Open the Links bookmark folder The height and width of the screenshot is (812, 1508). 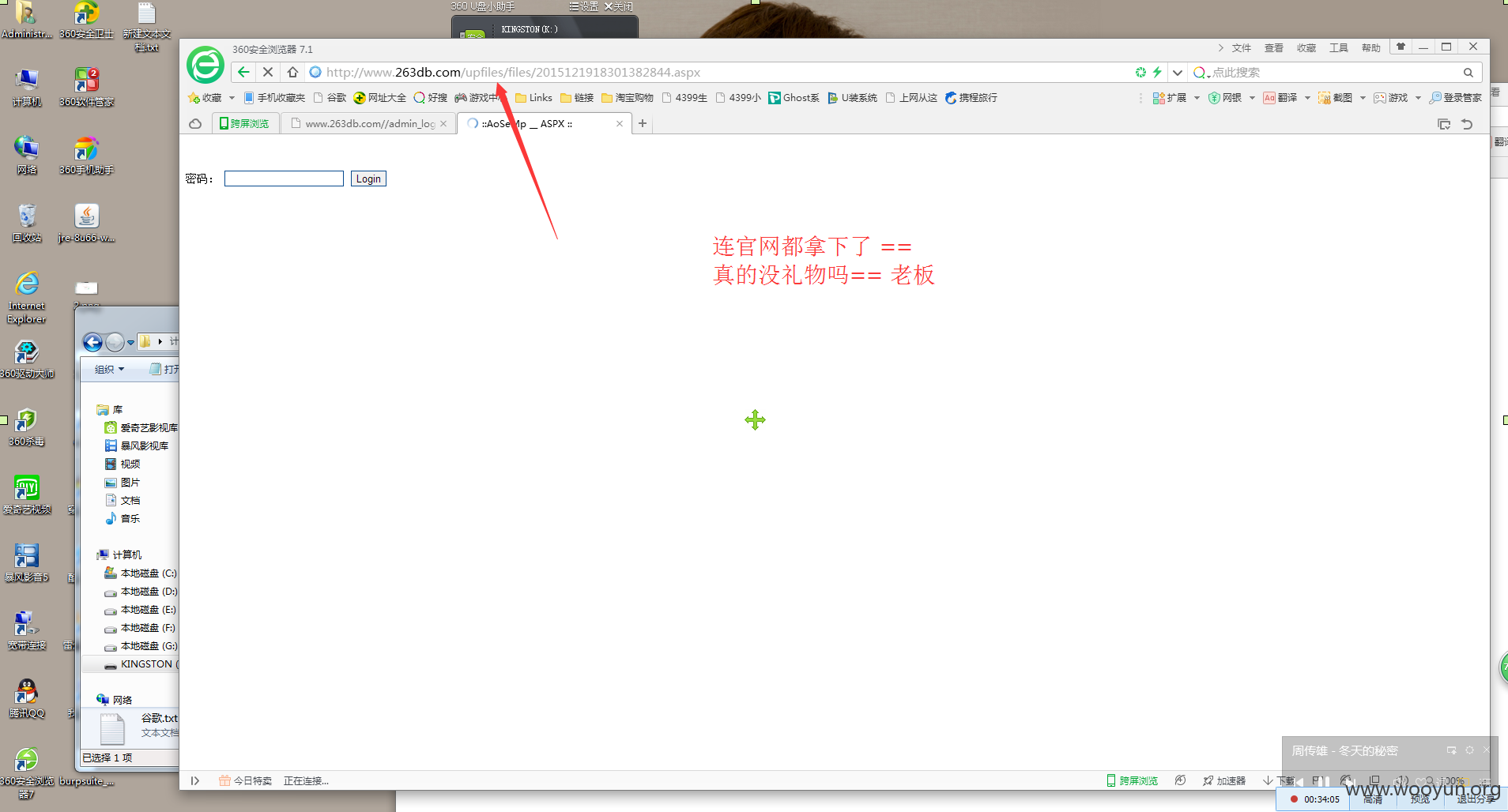534,98
